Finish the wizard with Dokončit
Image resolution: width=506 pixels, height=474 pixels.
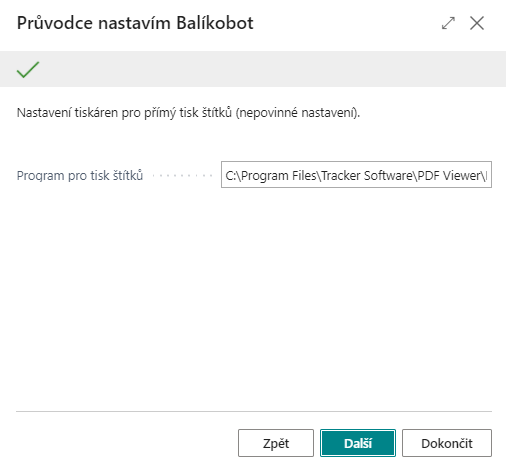pyautogui.click(x=447, y=443)
